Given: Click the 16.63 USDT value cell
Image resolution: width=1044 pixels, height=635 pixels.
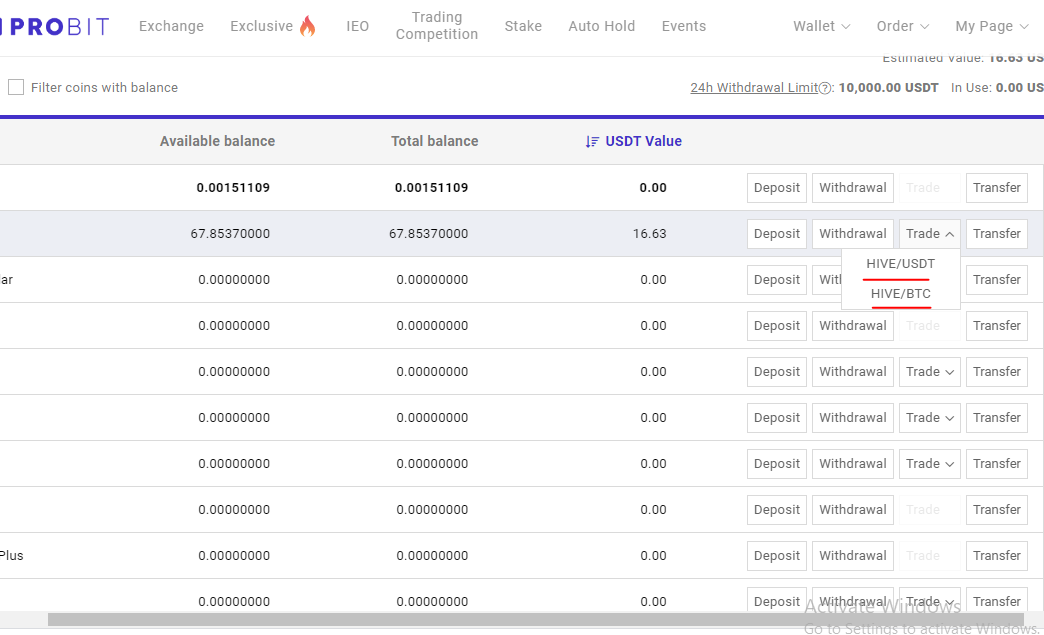Looking at the screenshot, I should point(649,234).
